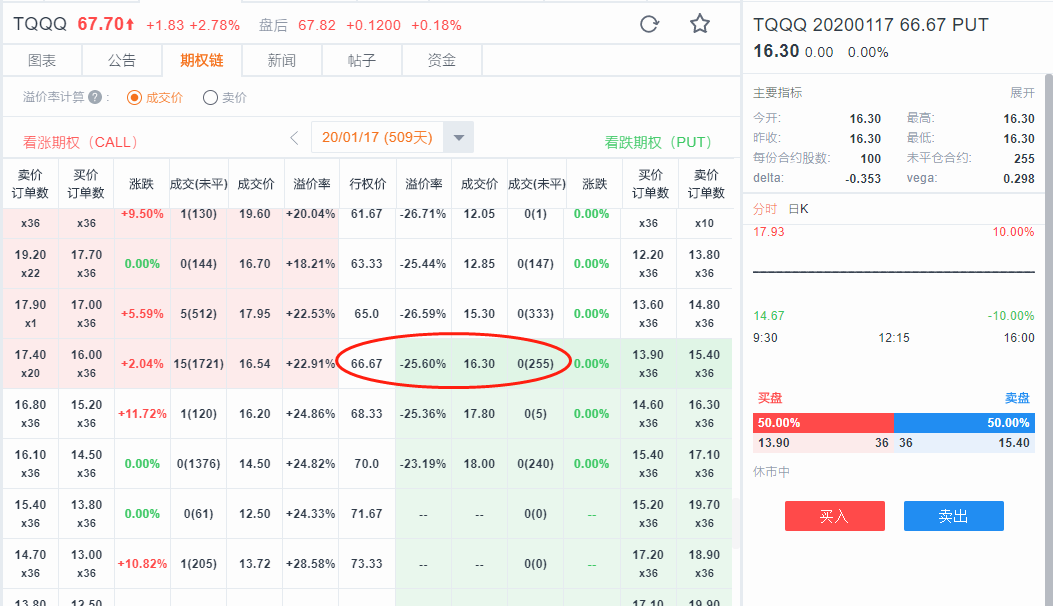Click call volume cell 15(1721)
The height and width of the screenshot is (606, 1053).
(x=198, y=363)
